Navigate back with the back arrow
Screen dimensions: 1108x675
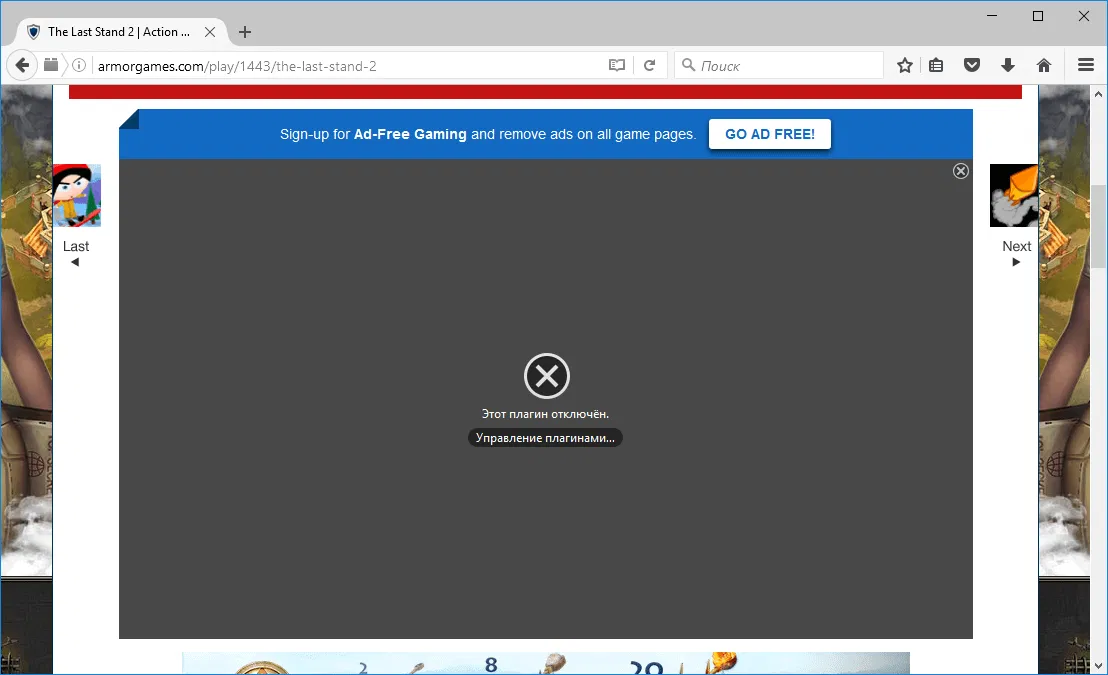[x=22, y=65]
